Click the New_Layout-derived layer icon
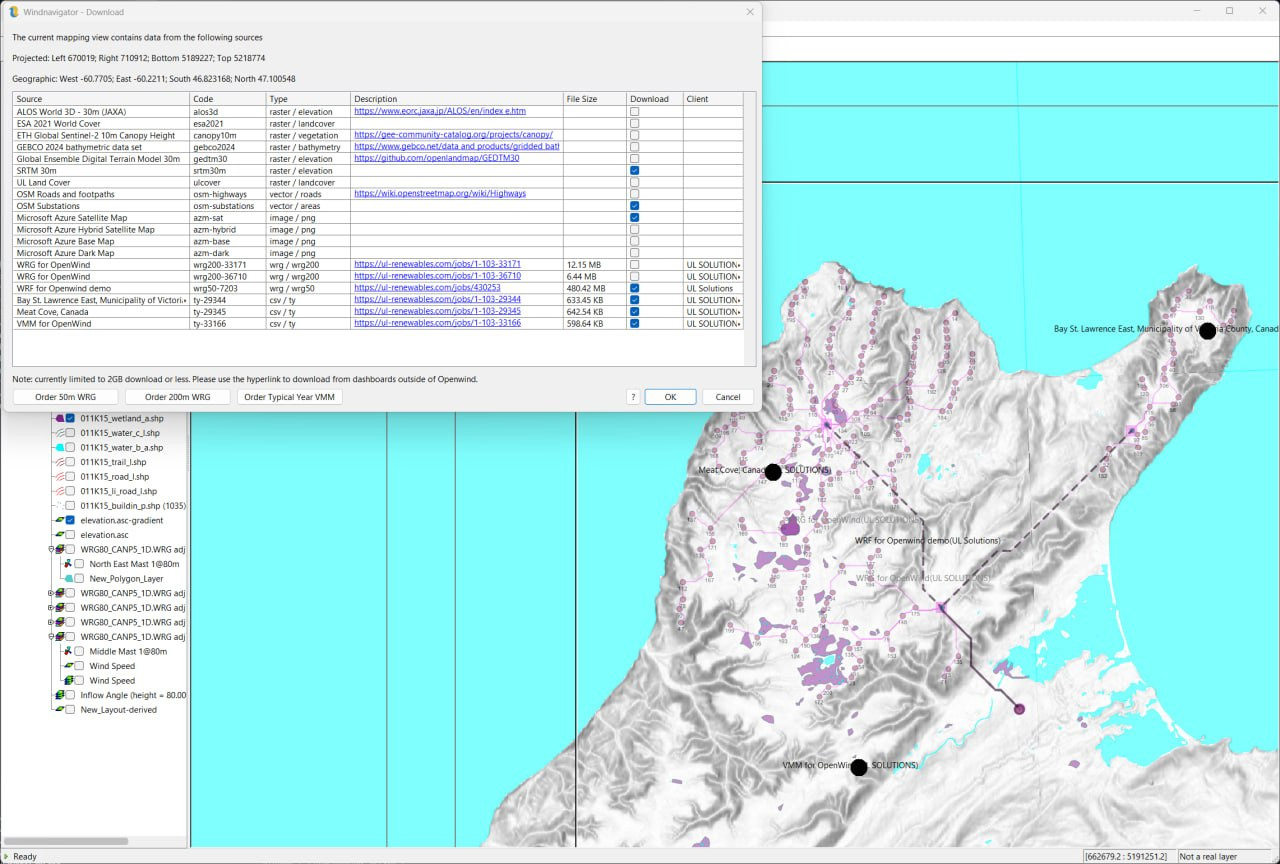The width and height of the screenshot is (1280, 864). (60, 709)
